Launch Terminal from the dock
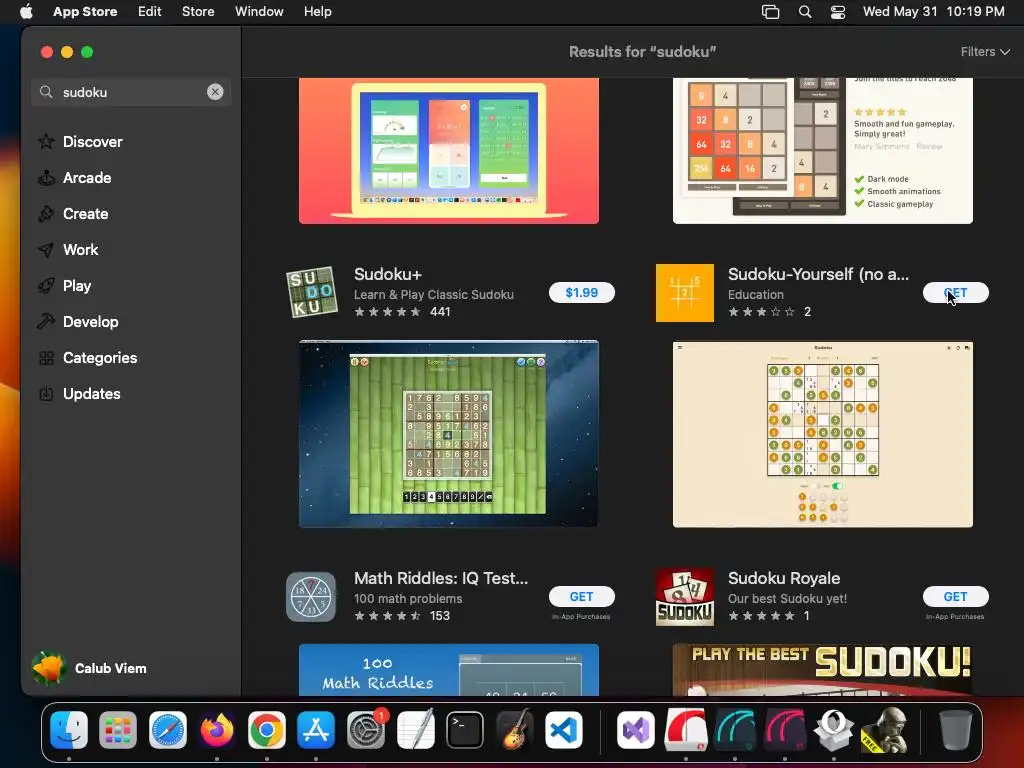This screenshot has width=1024, height=768. 464,729
